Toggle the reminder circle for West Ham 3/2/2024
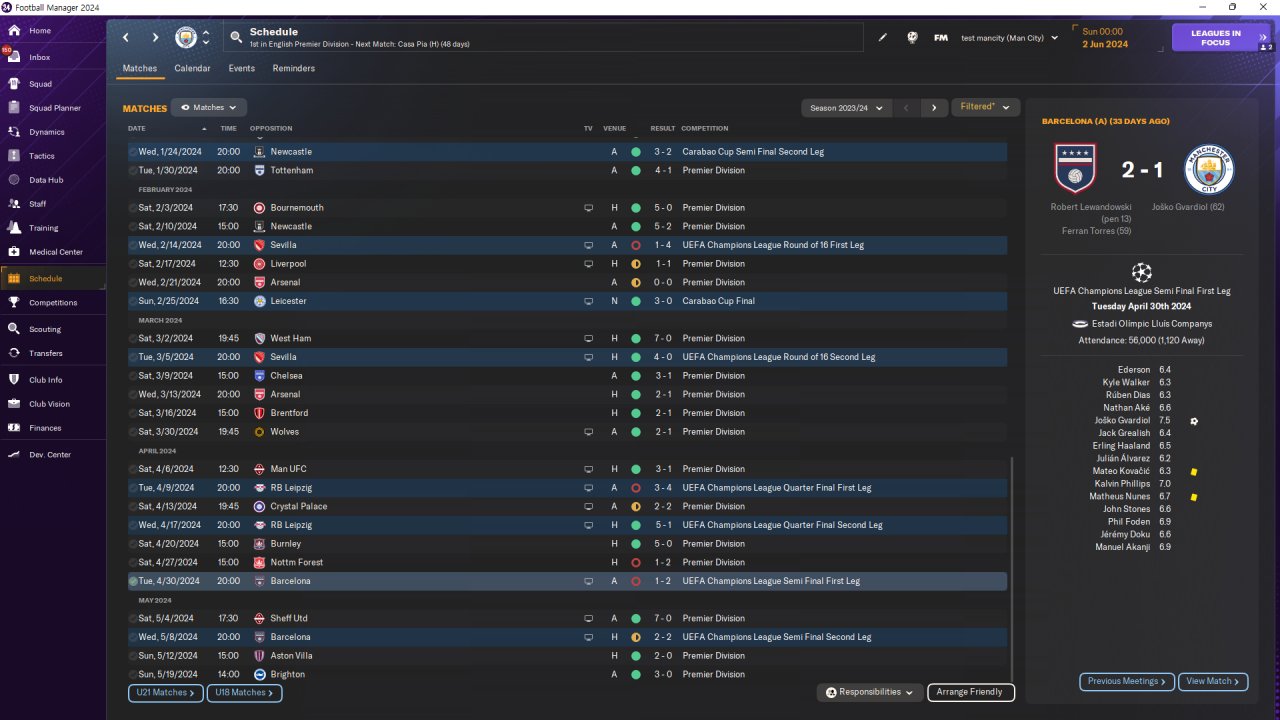The height and width of the screenshot is (720, 1280). tap(133, 339)
